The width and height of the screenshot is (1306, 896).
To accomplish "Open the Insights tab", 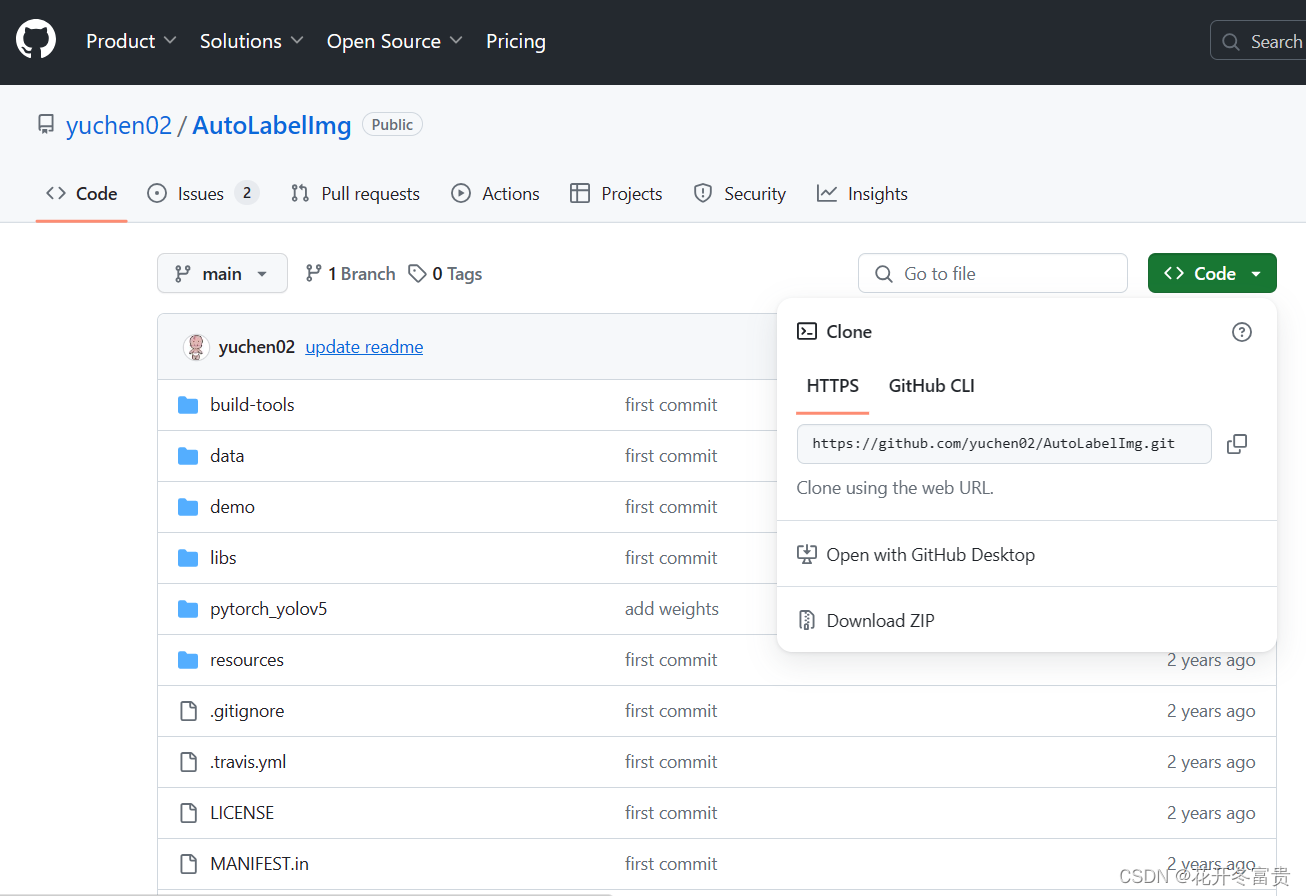I will (x=862, y=194).
